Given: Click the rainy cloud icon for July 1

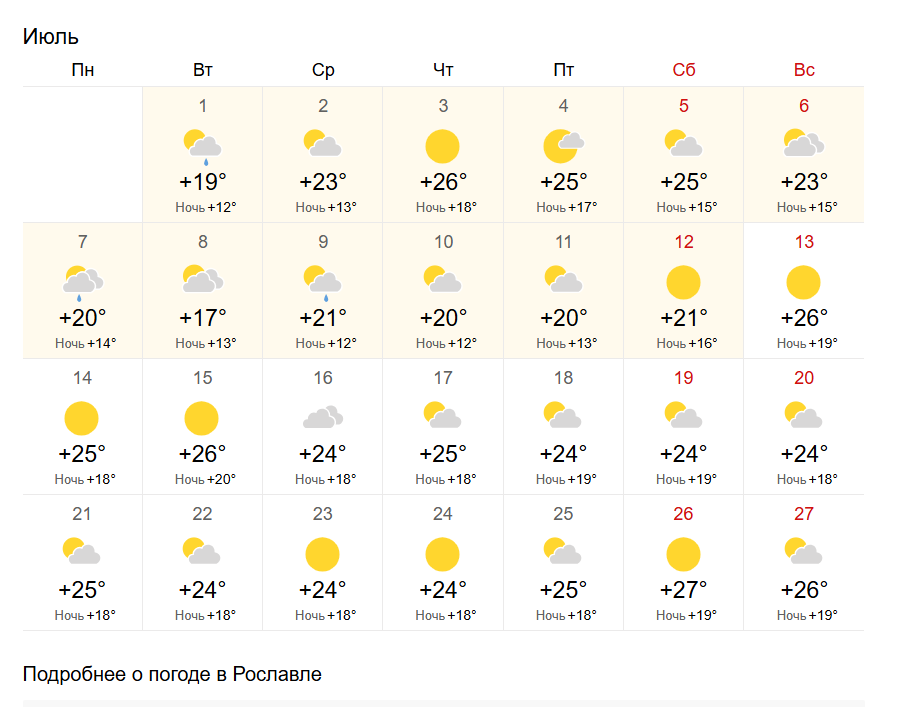Looking at the screenshot, I should tap(202, 146).
